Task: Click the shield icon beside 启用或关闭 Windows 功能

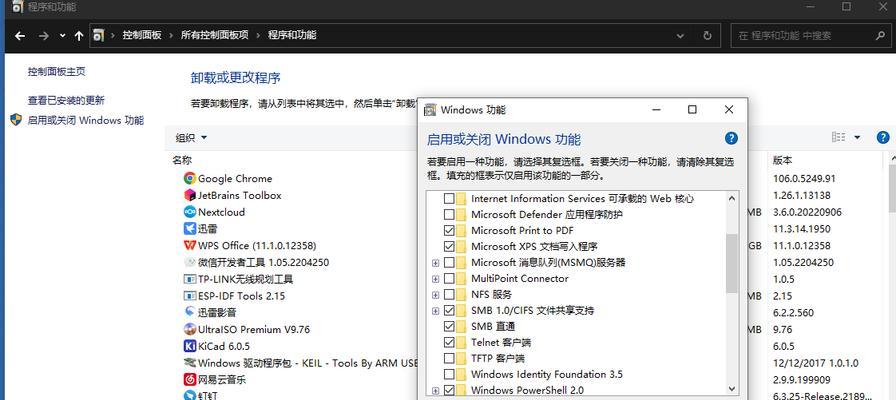Action: point(16,120)
